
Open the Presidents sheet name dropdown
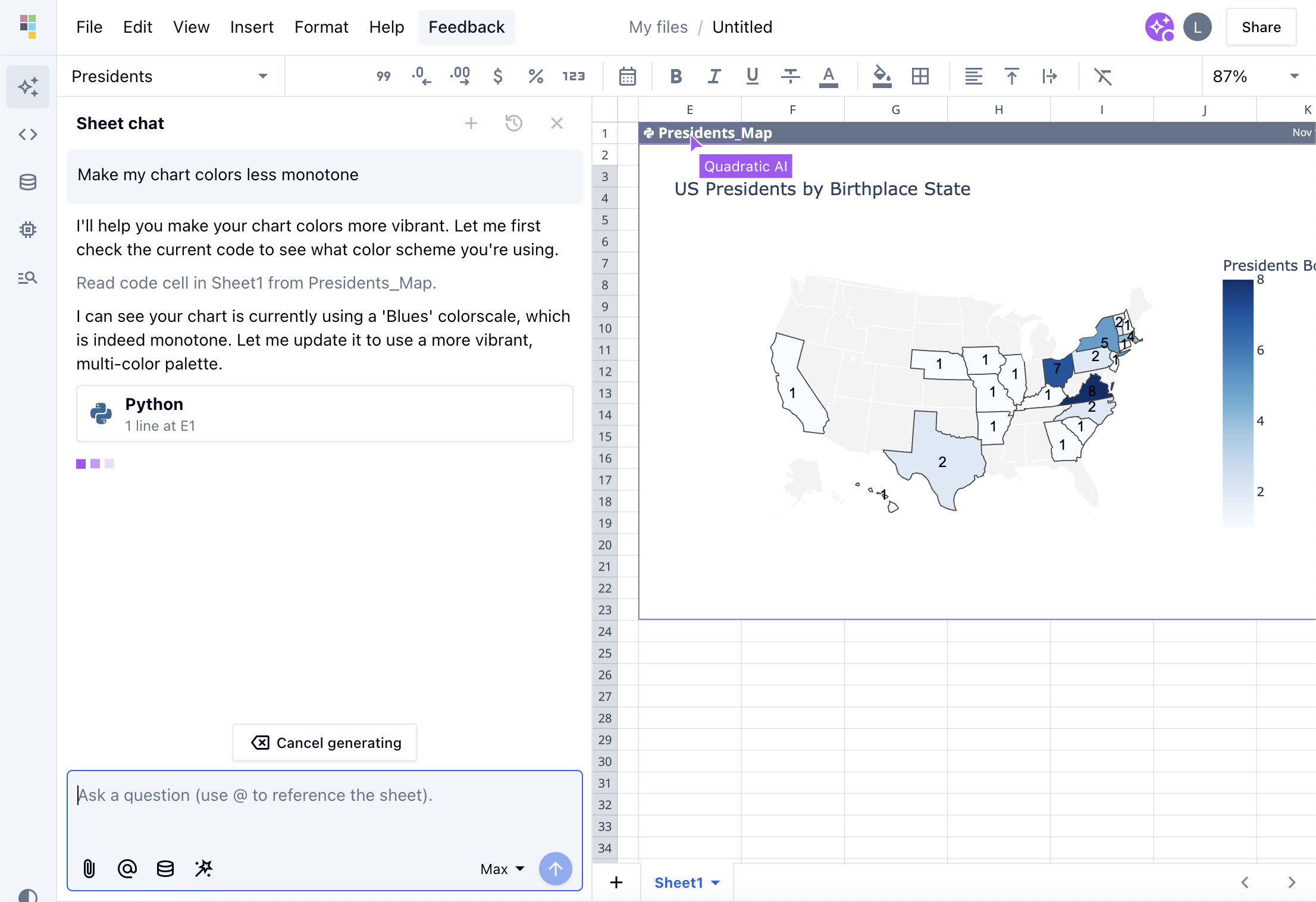[x=262, y=76]
